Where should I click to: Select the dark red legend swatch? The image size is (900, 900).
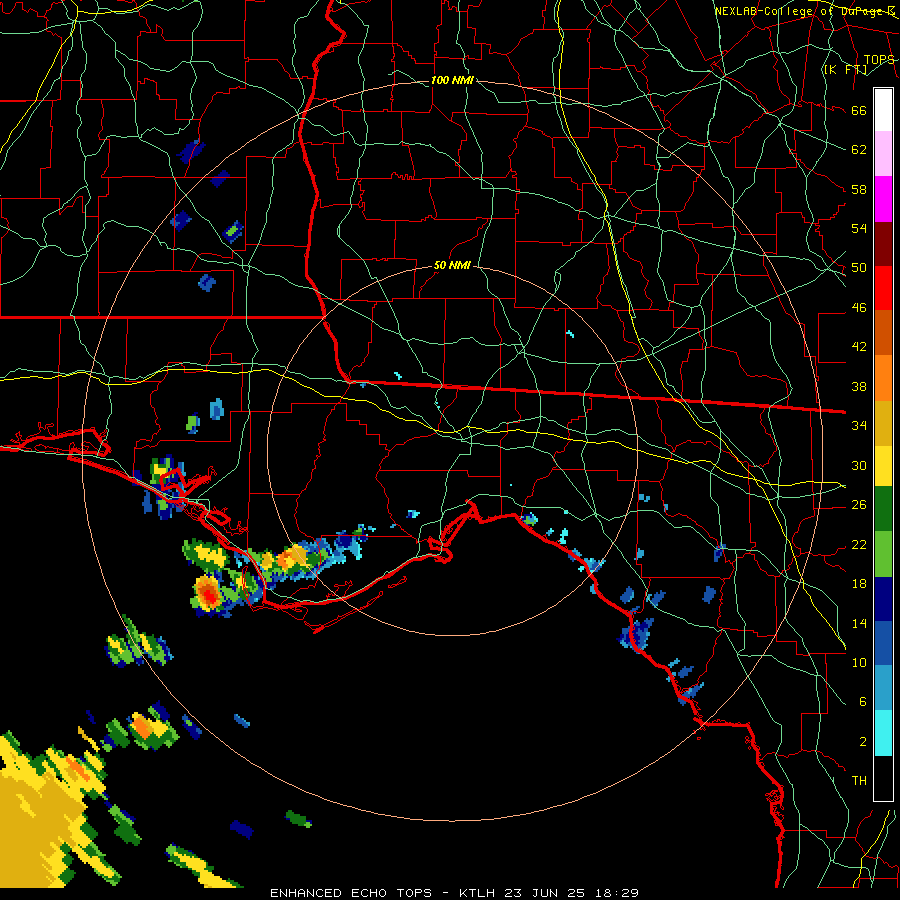click(x=883, y=243)
